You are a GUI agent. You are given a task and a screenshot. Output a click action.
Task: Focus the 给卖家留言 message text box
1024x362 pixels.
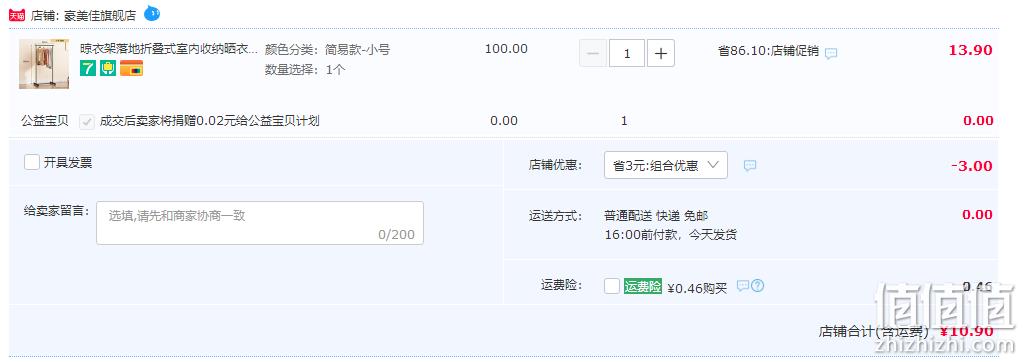coord(260,223)
